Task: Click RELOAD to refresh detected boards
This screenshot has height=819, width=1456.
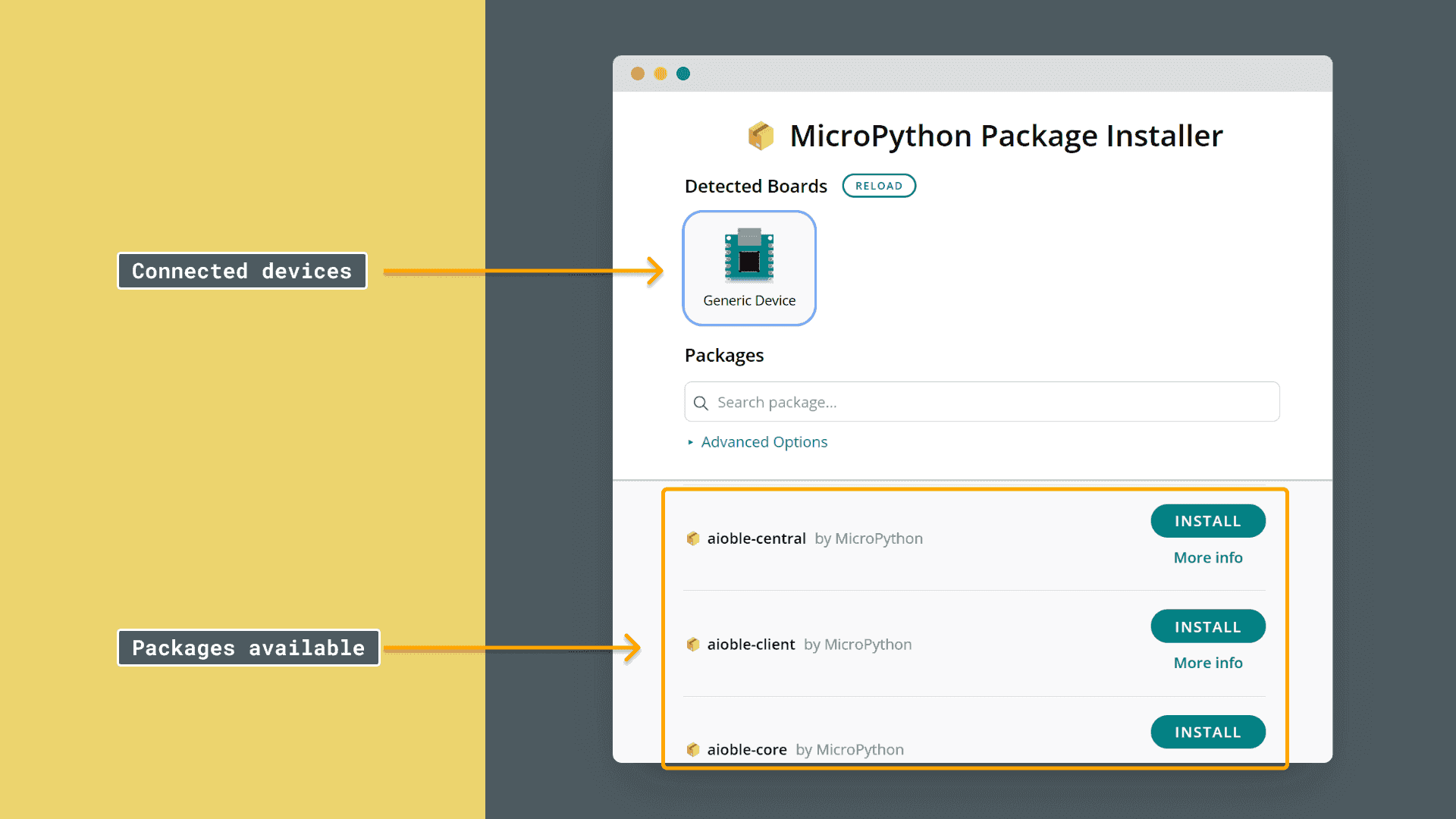Action: (x=879, y=185)
